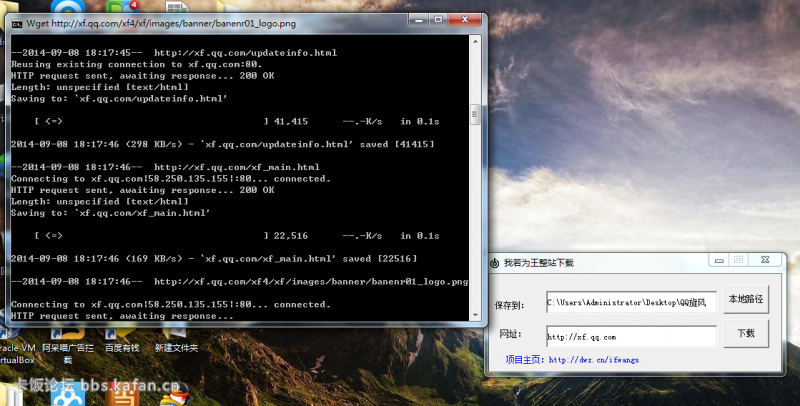Viewport: 800px width, 406px height.
Task: Click the 下载 button to start the download
Action: 745,334
